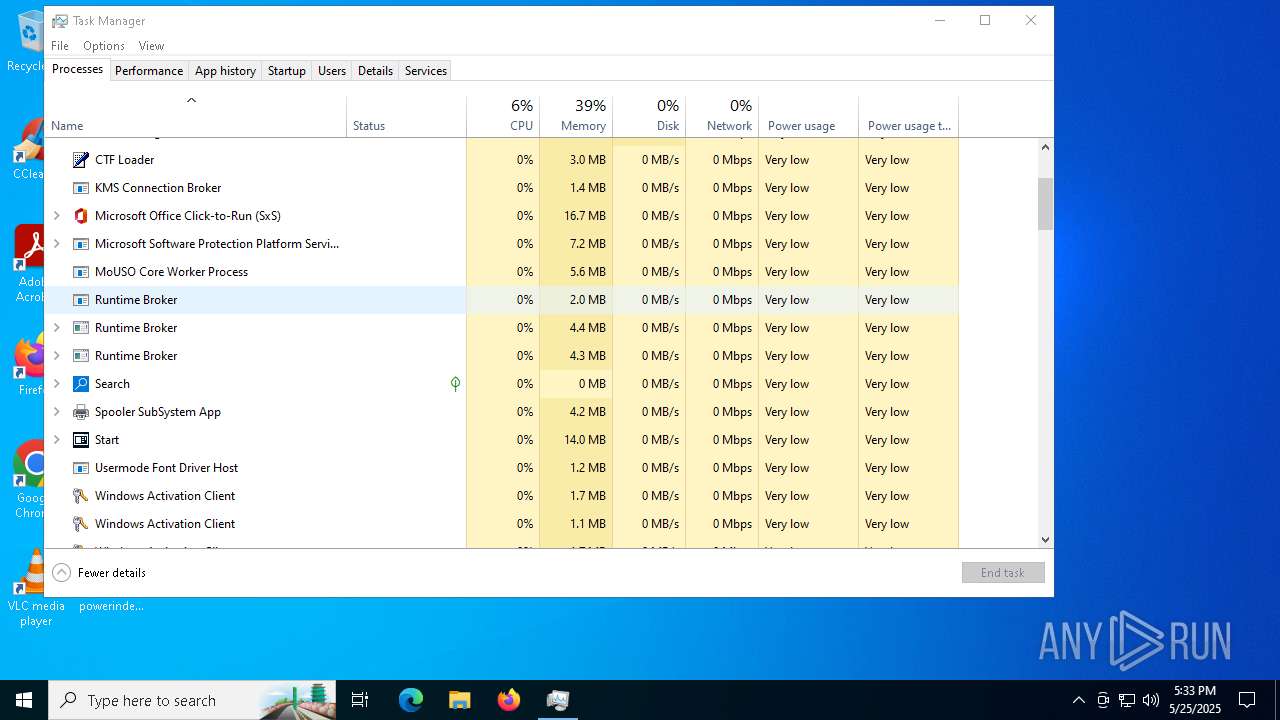
Task: Sort by Status column header
Action: click(x=406, y=117)
